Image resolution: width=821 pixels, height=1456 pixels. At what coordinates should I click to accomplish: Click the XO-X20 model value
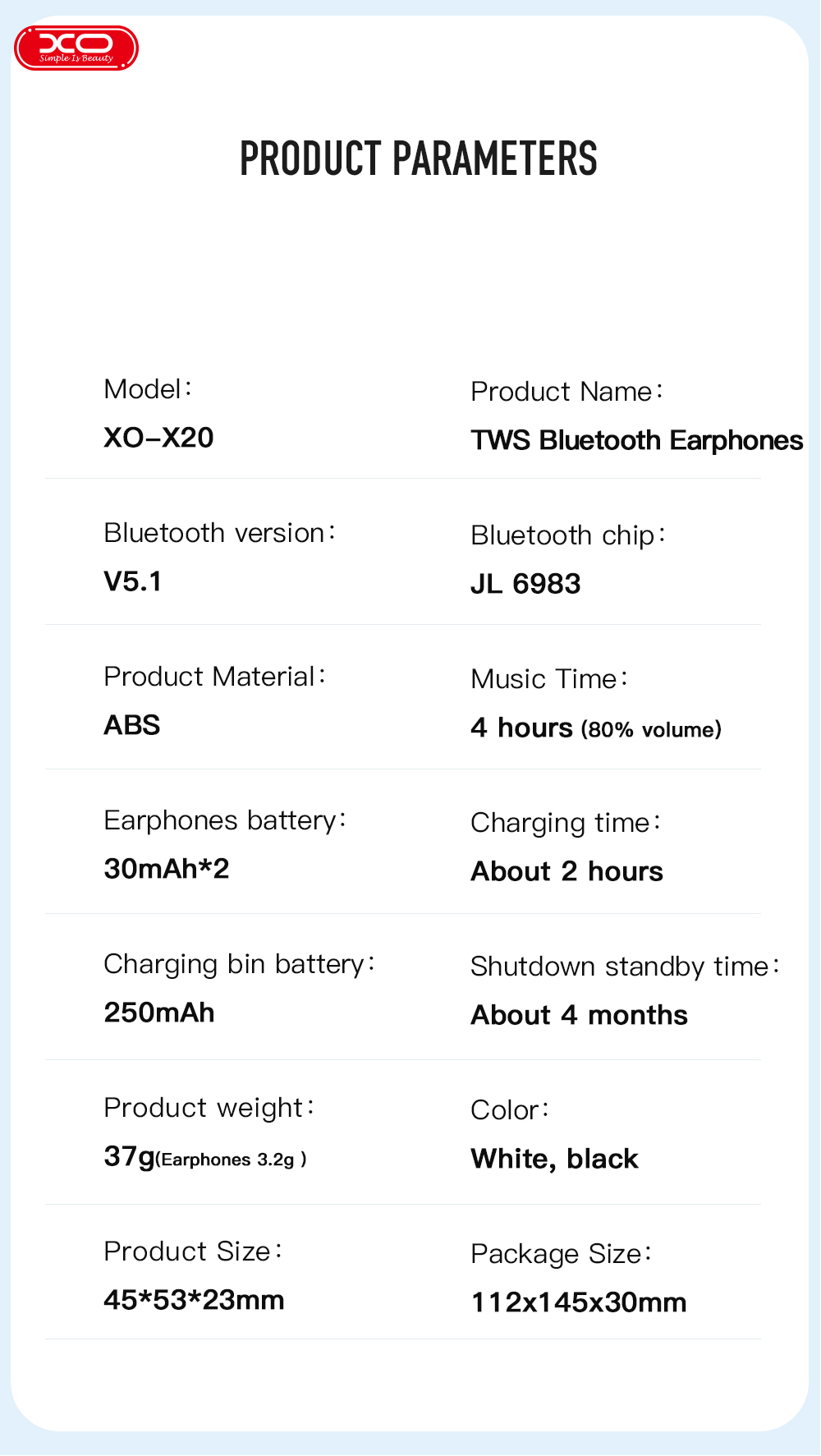tap(158, 438)
